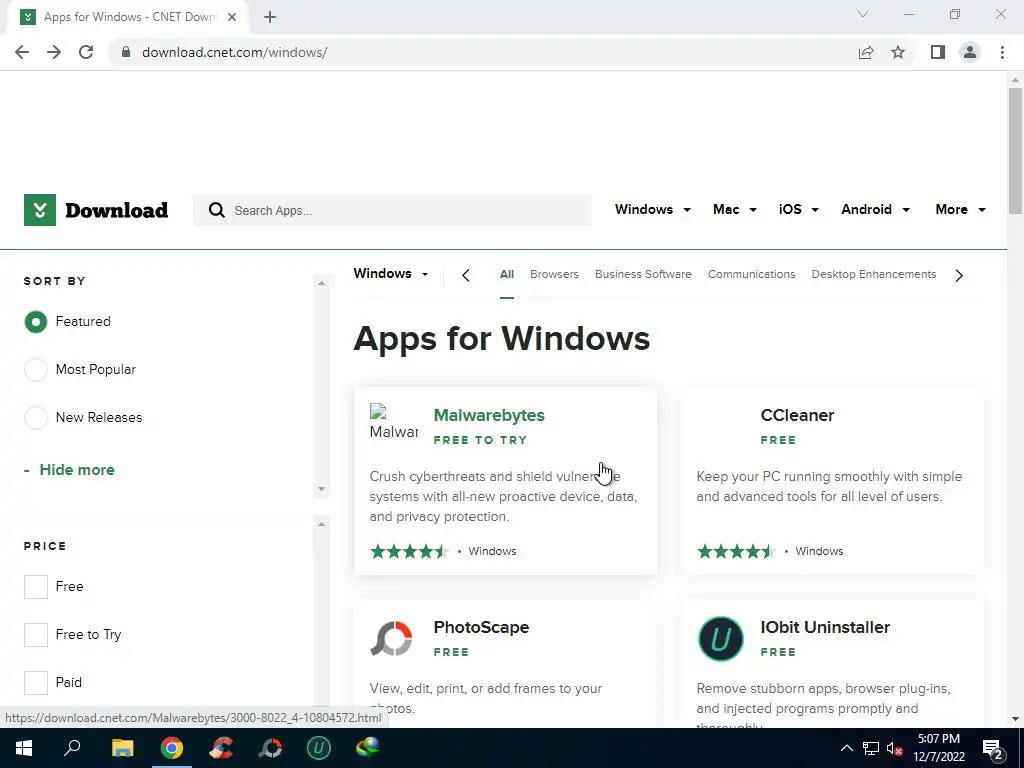Click the padlock site info icon

(x=126, y=52)
